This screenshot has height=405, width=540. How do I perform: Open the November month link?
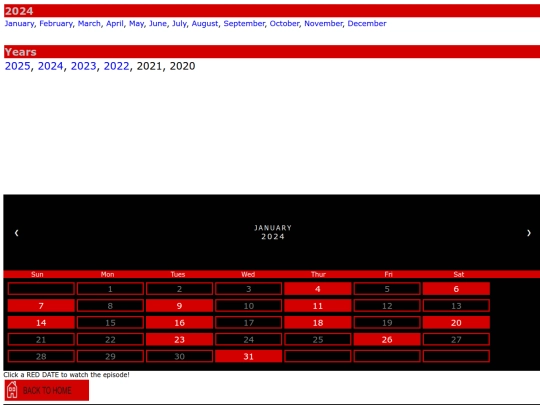[x=323, y=23]
